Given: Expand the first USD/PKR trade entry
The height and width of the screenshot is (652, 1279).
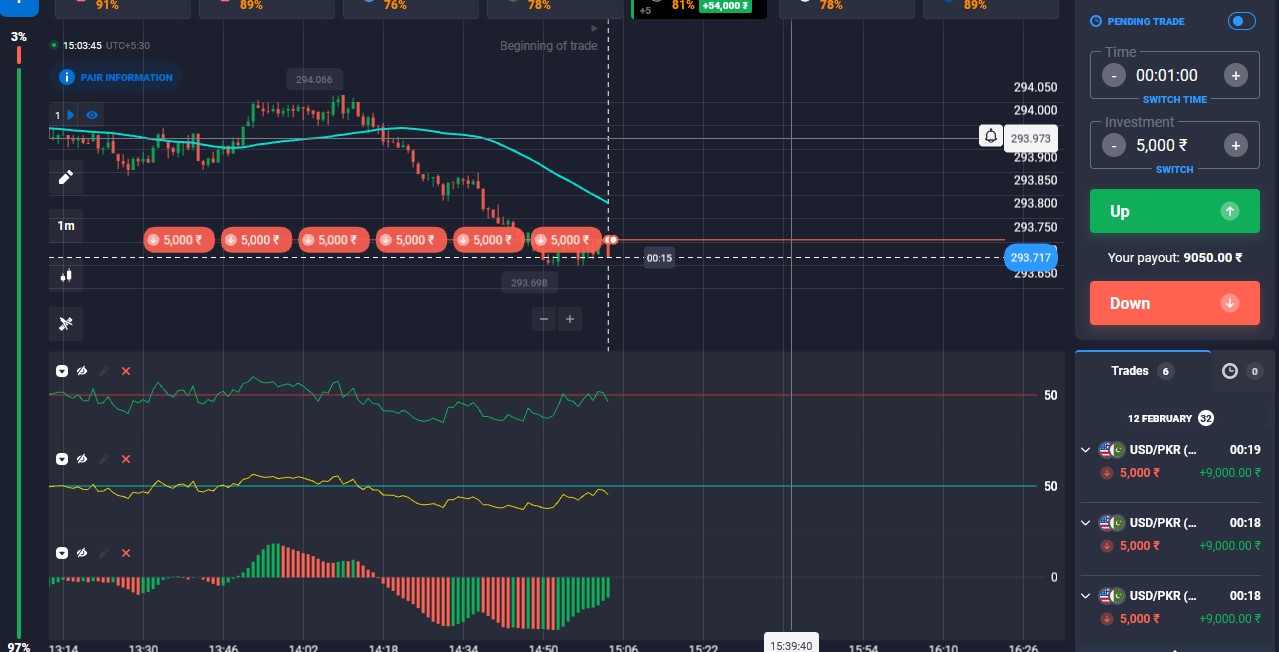Looking at the screenshot, I should [x=1086, y=450].
